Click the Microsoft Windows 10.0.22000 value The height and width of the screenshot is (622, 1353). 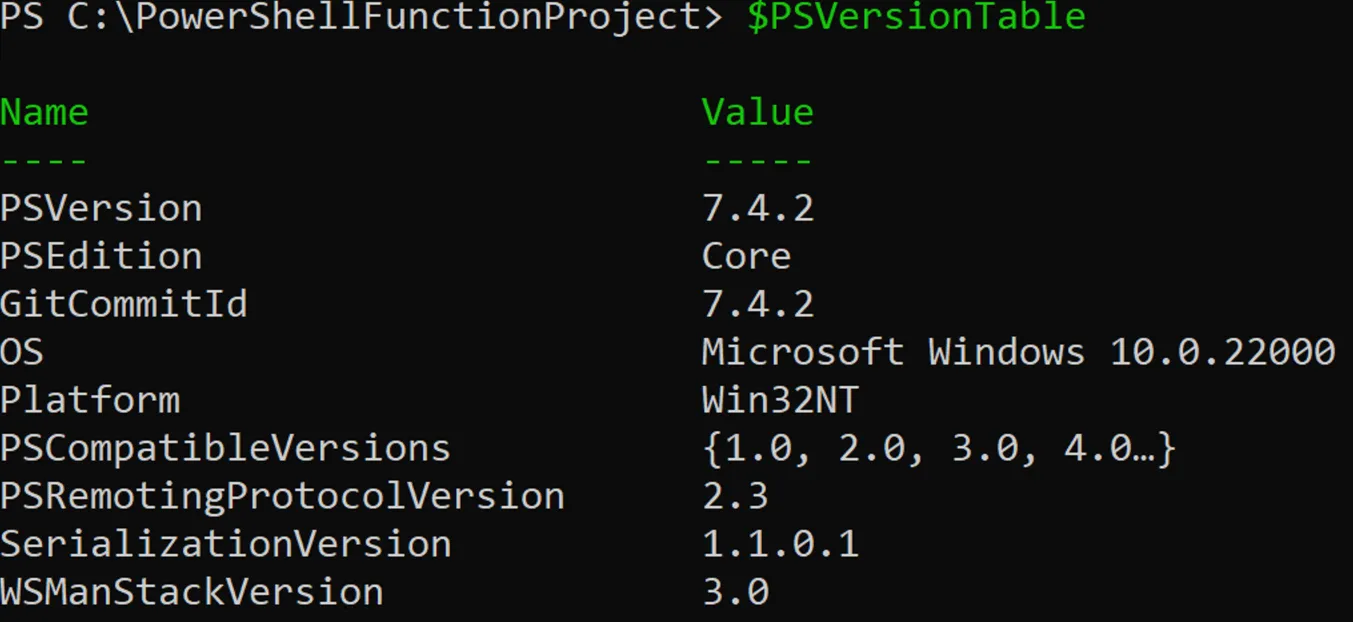click(x=1019, y=352)
